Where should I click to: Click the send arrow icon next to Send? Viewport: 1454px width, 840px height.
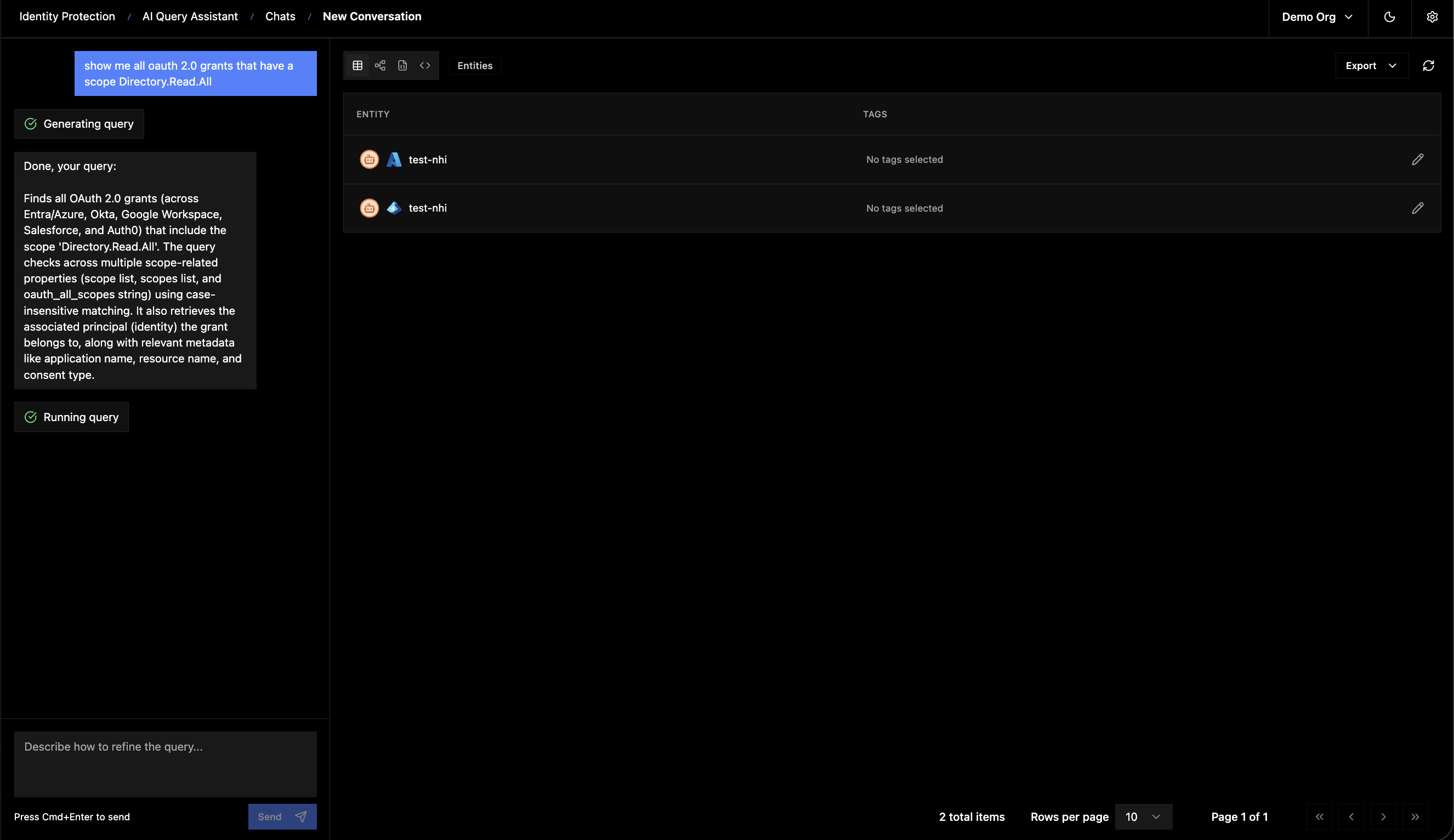click(300, 816)
